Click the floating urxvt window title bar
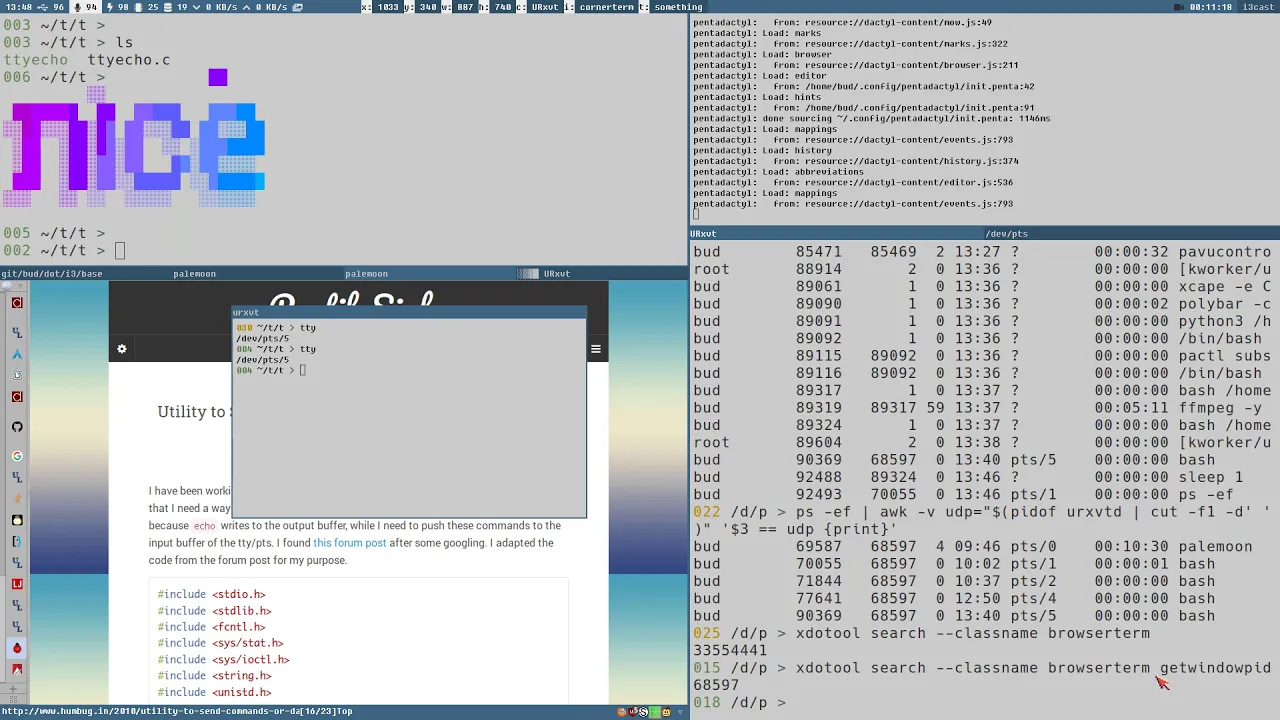1280x720 pixels. pyautogui.click(x=409, y=312)
